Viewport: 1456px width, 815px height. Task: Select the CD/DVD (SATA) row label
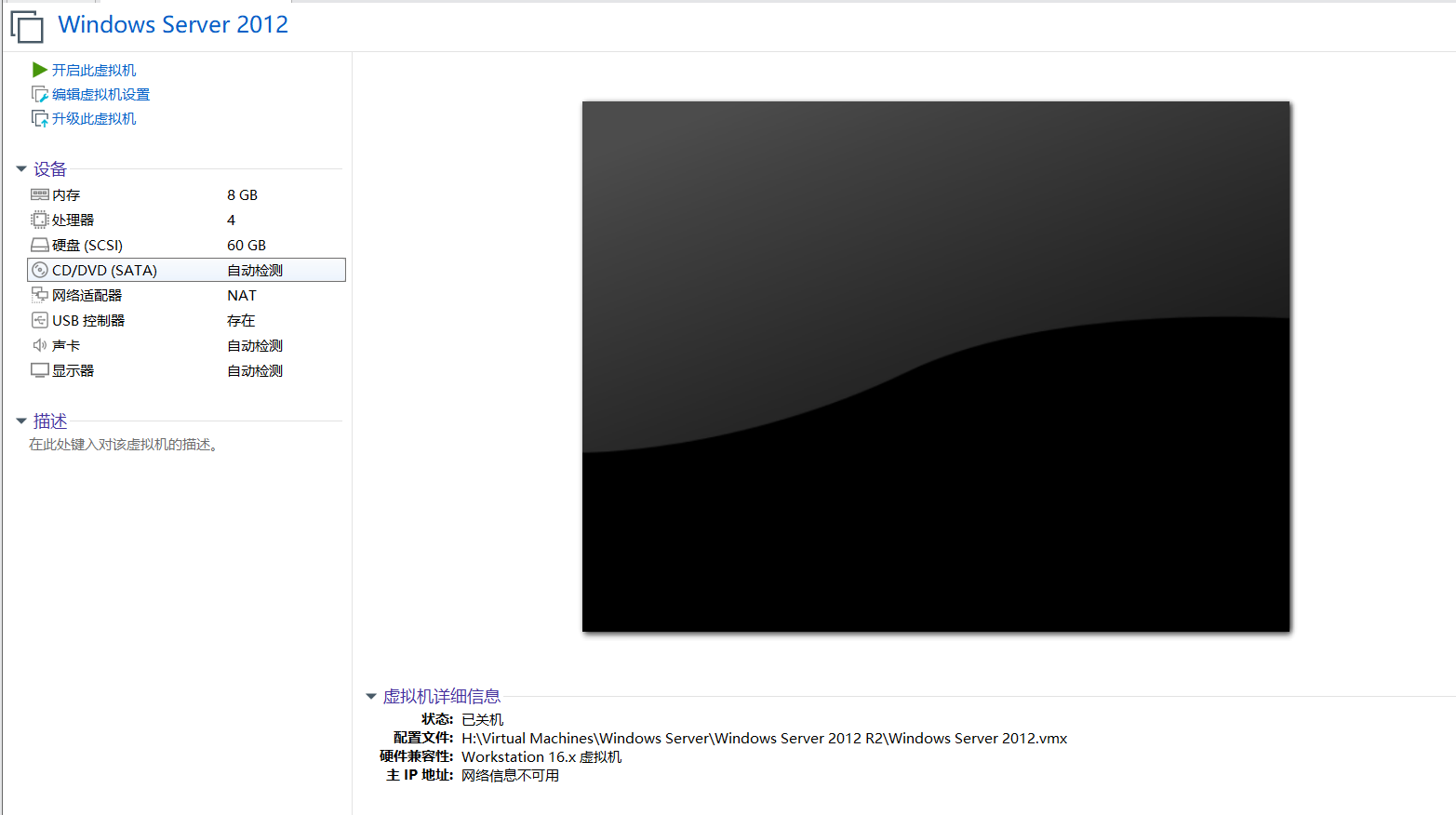point(104,270)
